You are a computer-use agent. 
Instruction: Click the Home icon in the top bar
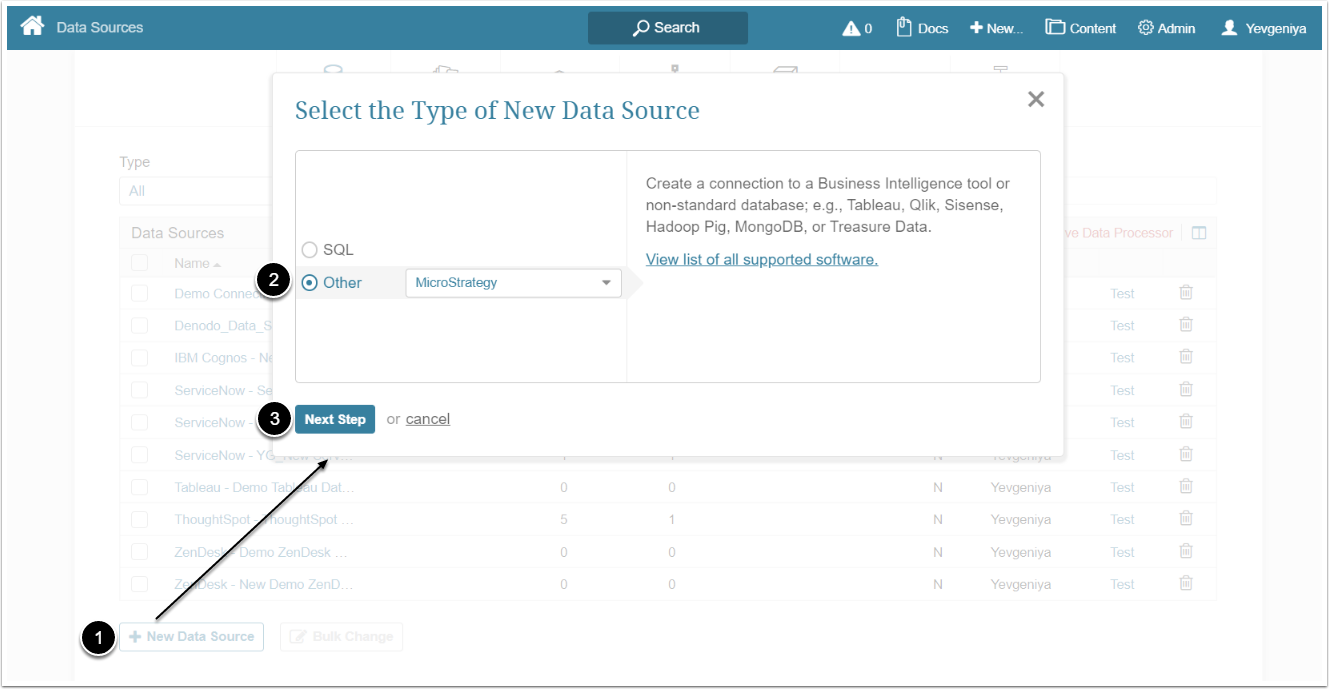(x=32, y=27)
